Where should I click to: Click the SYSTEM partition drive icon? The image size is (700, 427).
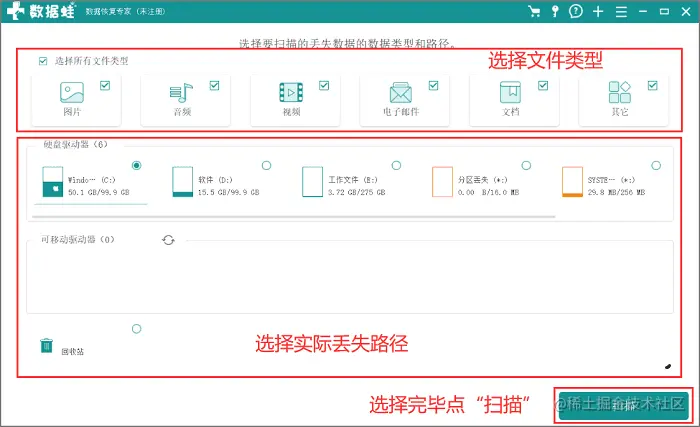coord(572,181)
